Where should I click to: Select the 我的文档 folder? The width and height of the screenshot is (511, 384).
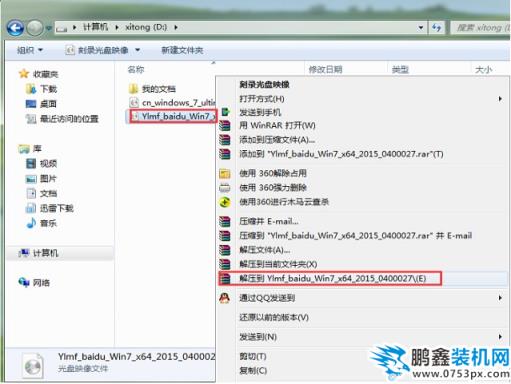point(152,89)
